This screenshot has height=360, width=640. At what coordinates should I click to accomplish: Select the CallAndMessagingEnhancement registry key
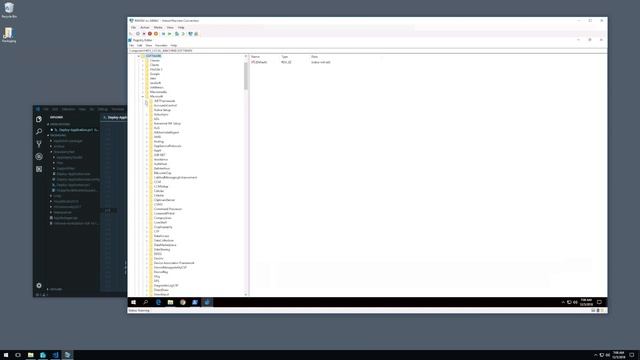[x=176, y=178]
